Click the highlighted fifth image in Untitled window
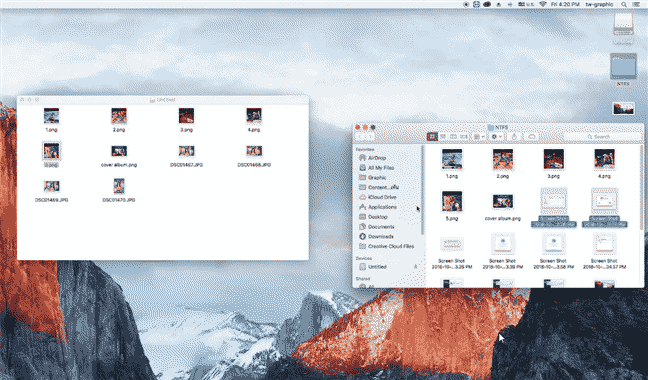The image size is (648, 380). pos(51,151)
